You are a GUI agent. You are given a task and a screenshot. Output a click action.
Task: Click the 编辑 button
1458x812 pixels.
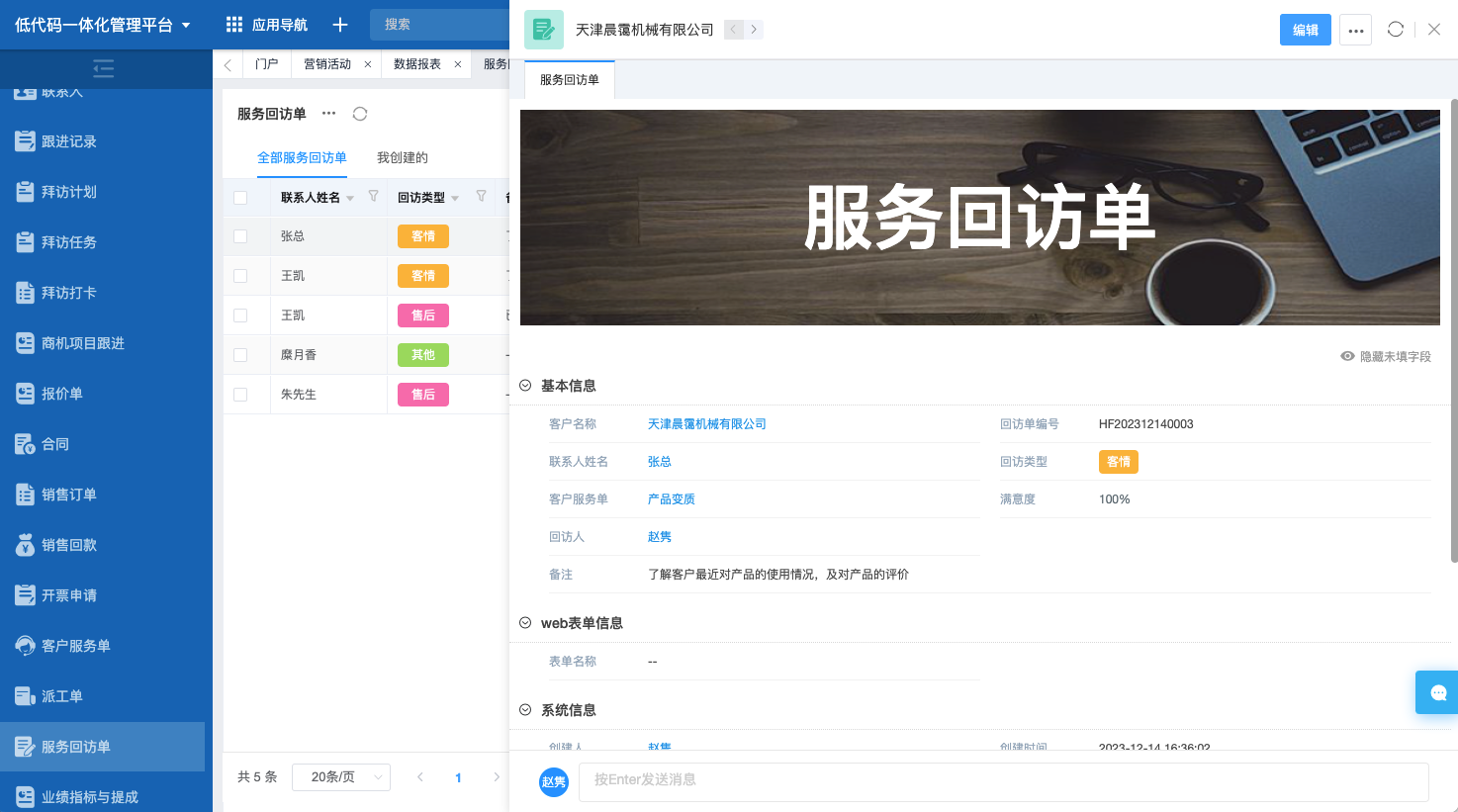point(1305,30)
